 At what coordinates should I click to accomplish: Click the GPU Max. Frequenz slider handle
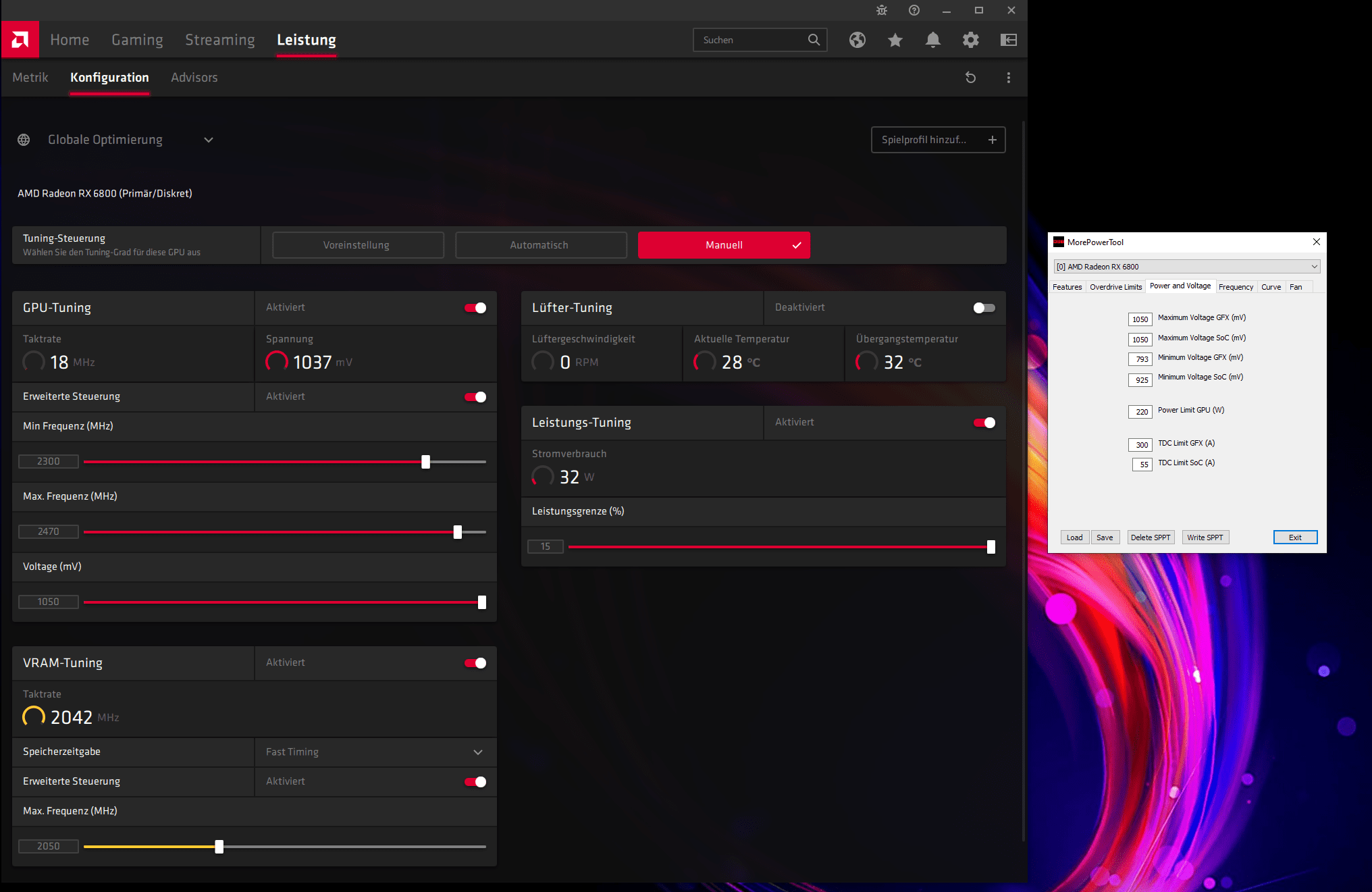[458, 532]
